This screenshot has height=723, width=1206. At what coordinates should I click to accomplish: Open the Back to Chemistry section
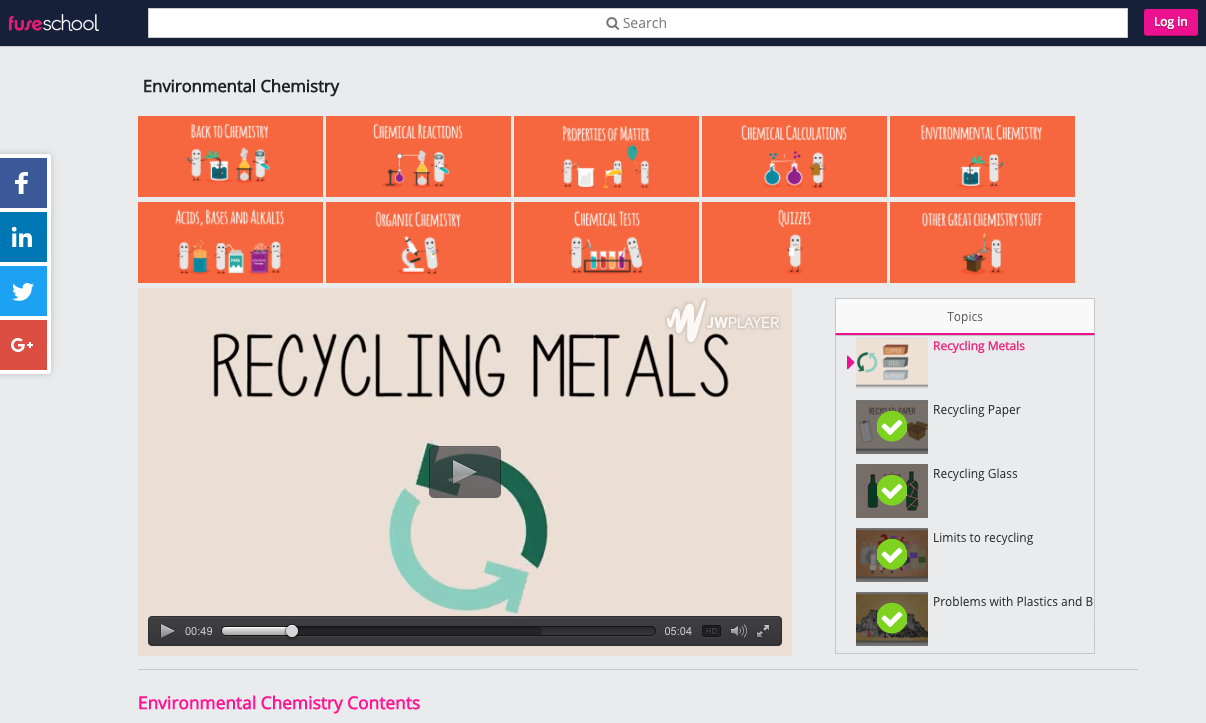[230, 156]
